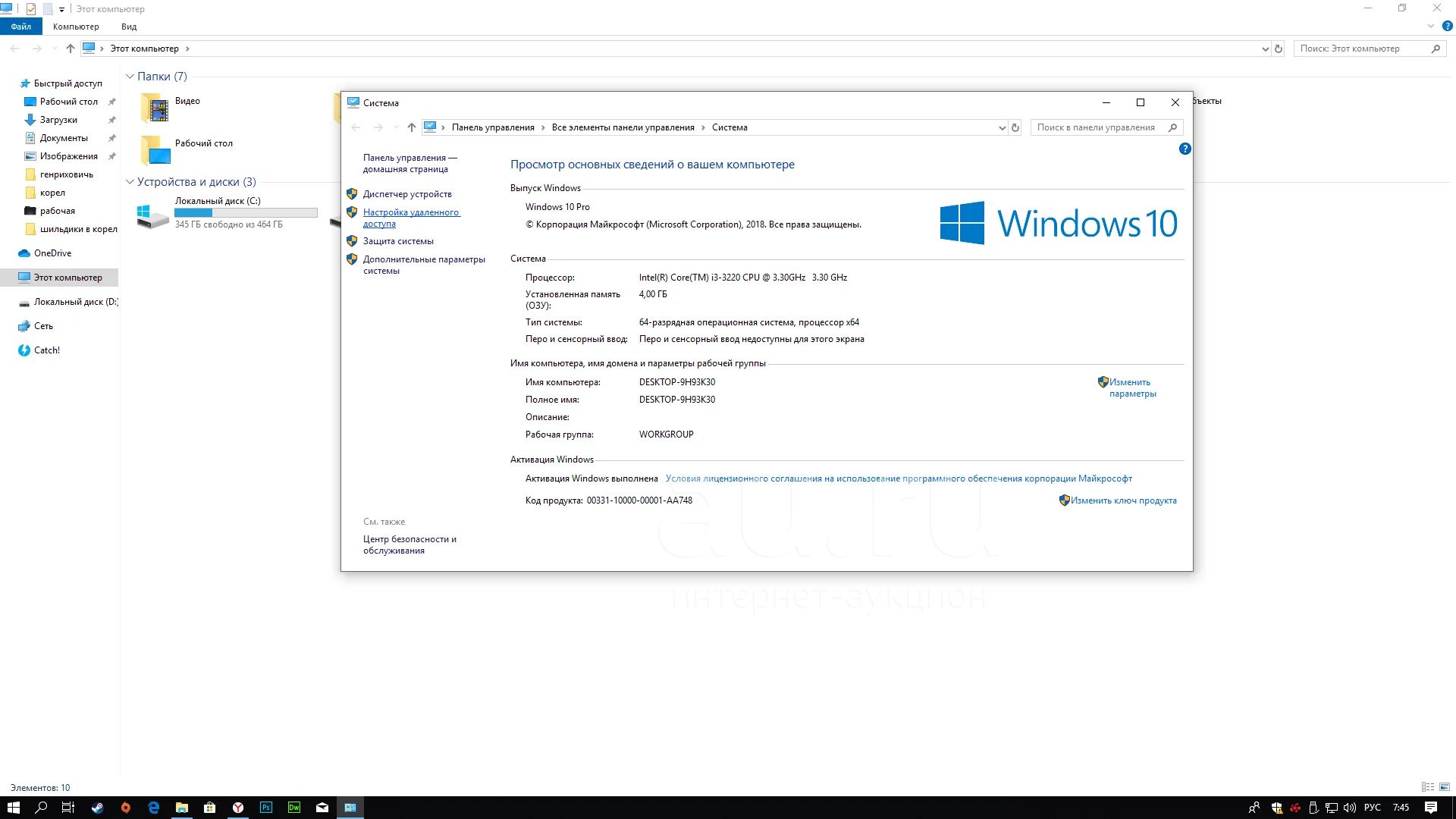Image resolution: width=1456 pixels, height=819 pixels.
Task: Go to Панель управления домашняя страница
Action: click(409, 163)
